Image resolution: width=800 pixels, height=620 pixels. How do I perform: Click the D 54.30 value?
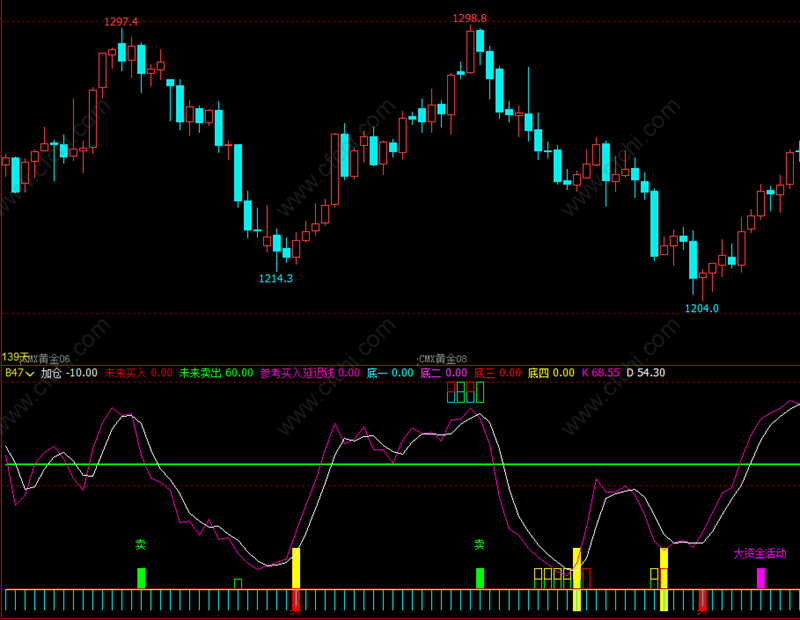[x=645, y=373]
